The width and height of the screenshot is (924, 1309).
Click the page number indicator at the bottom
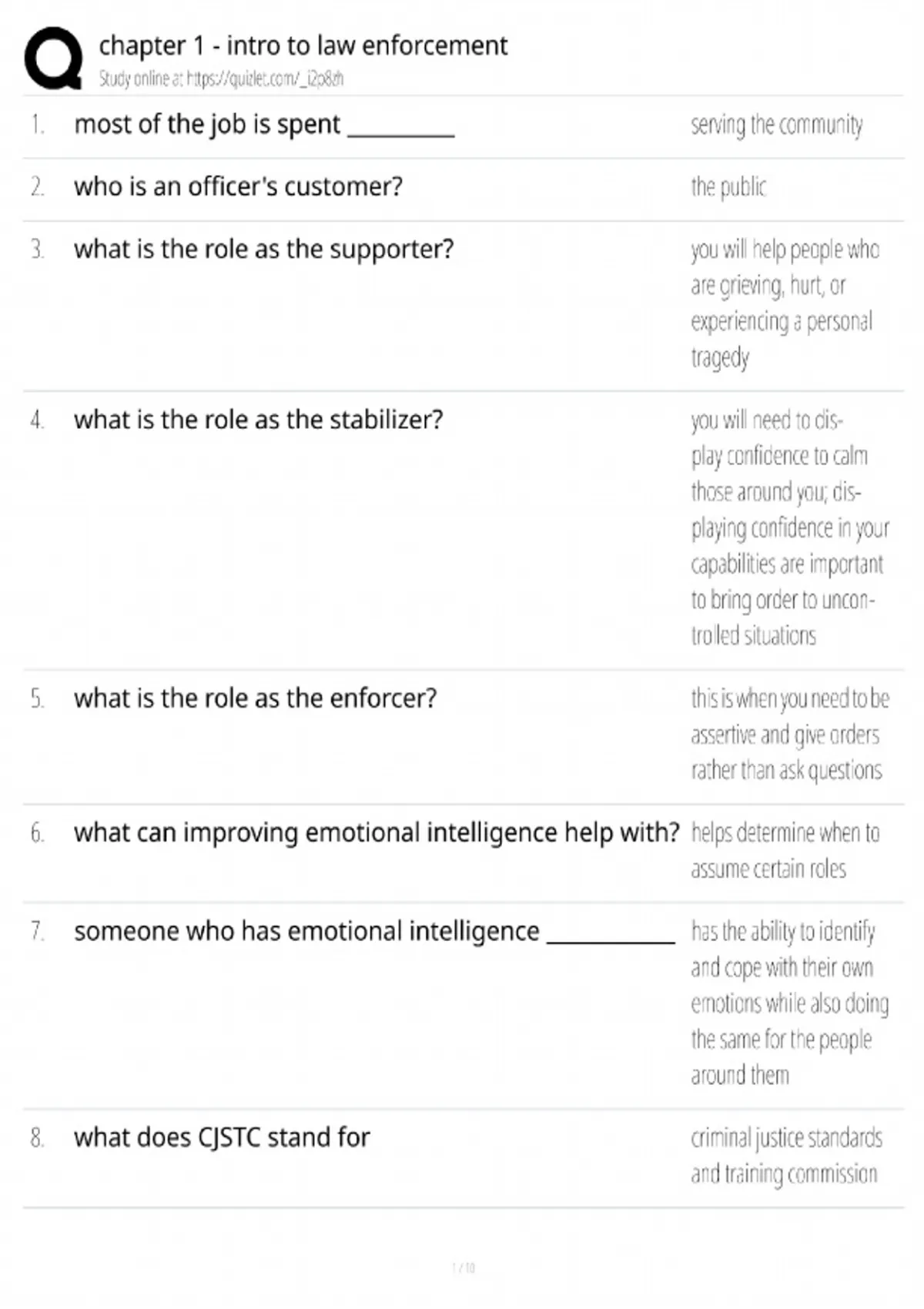coord(464,1267)
